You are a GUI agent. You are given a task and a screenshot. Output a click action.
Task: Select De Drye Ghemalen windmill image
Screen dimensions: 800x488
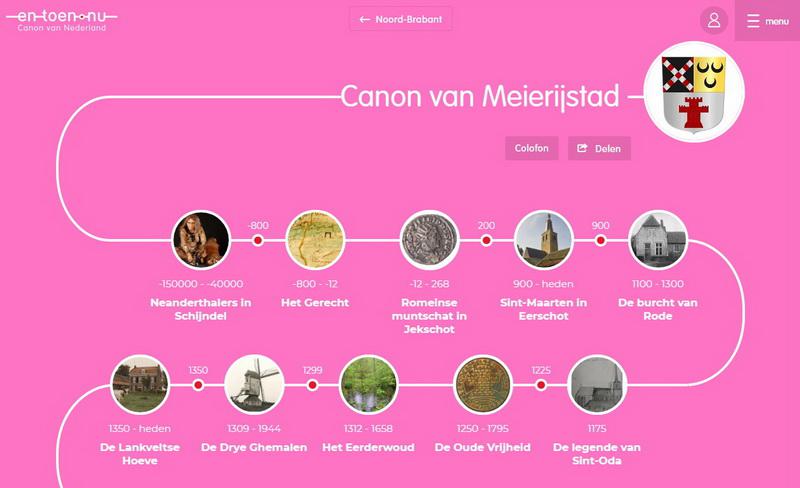pyautogui.click(x=254, y=385)
